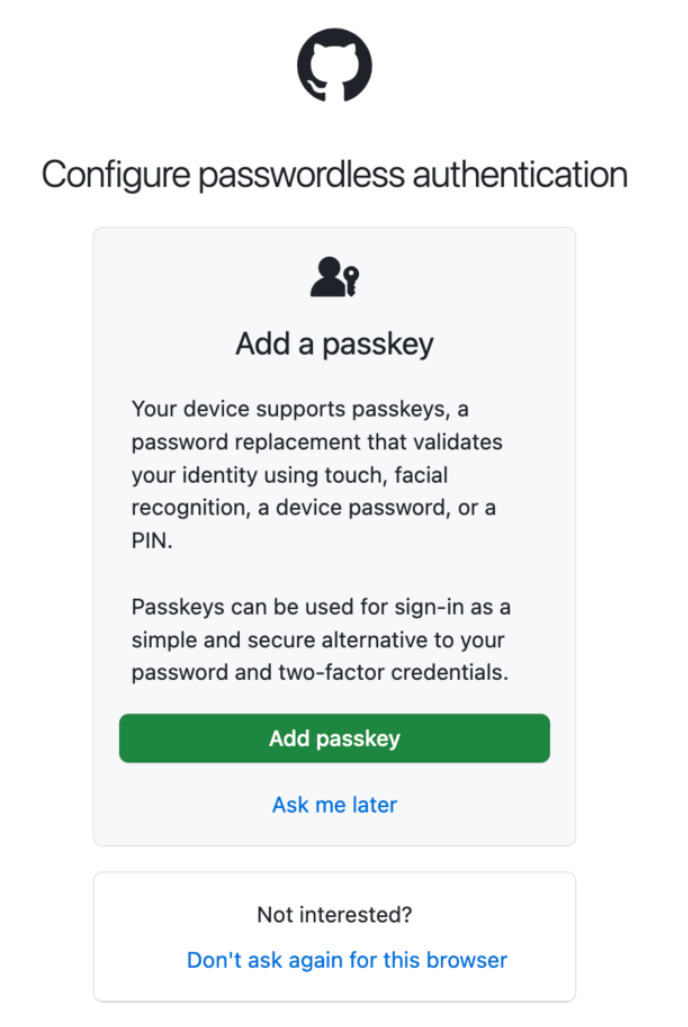The width and height of the screenshot is (688, 1027).
Task: Click the green Add passkey button
Action: coord(334,738)
